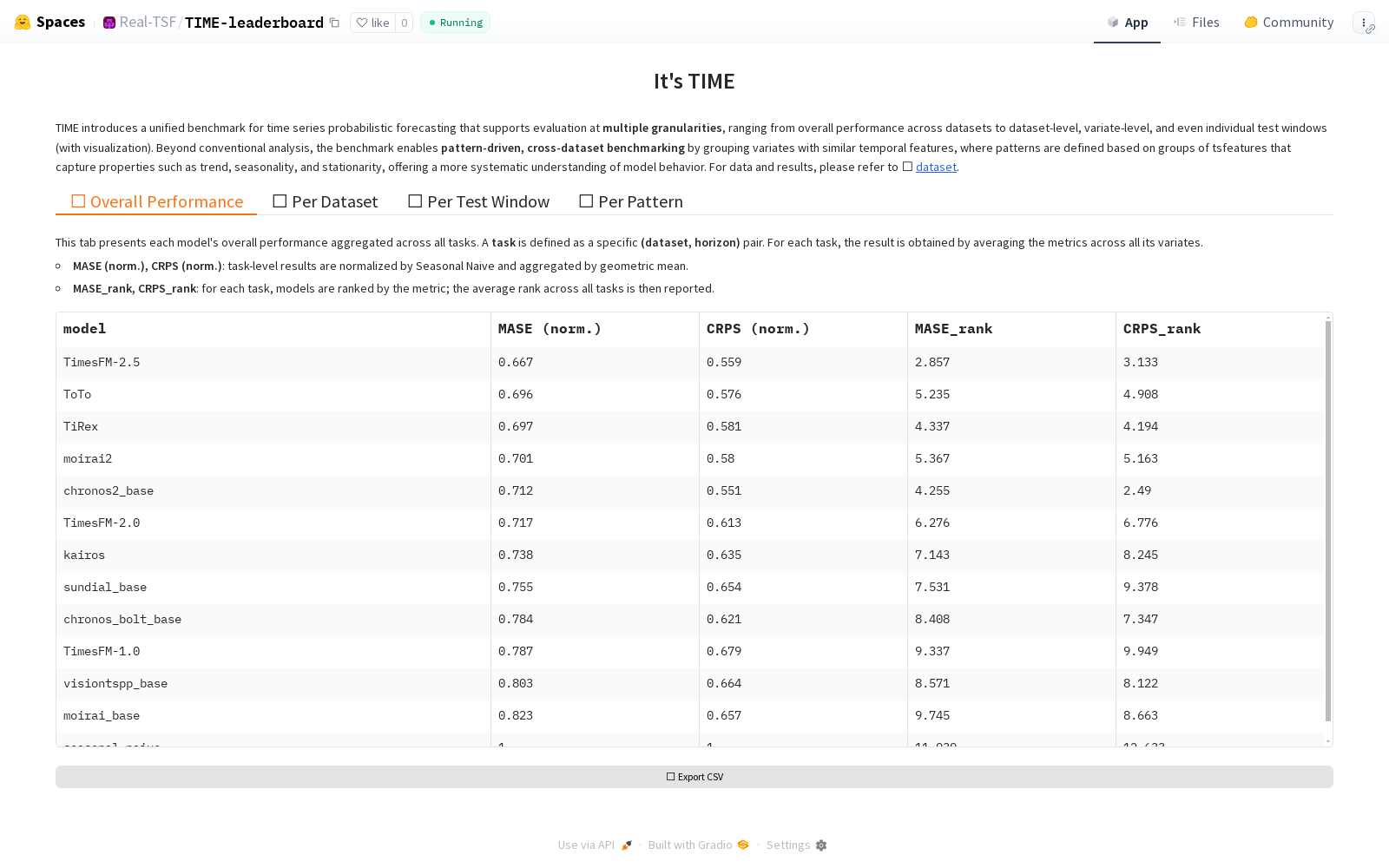Select the Overall Performance tab
The width and height of the screenshot is (1389, 868).
[x=156, y=201]
